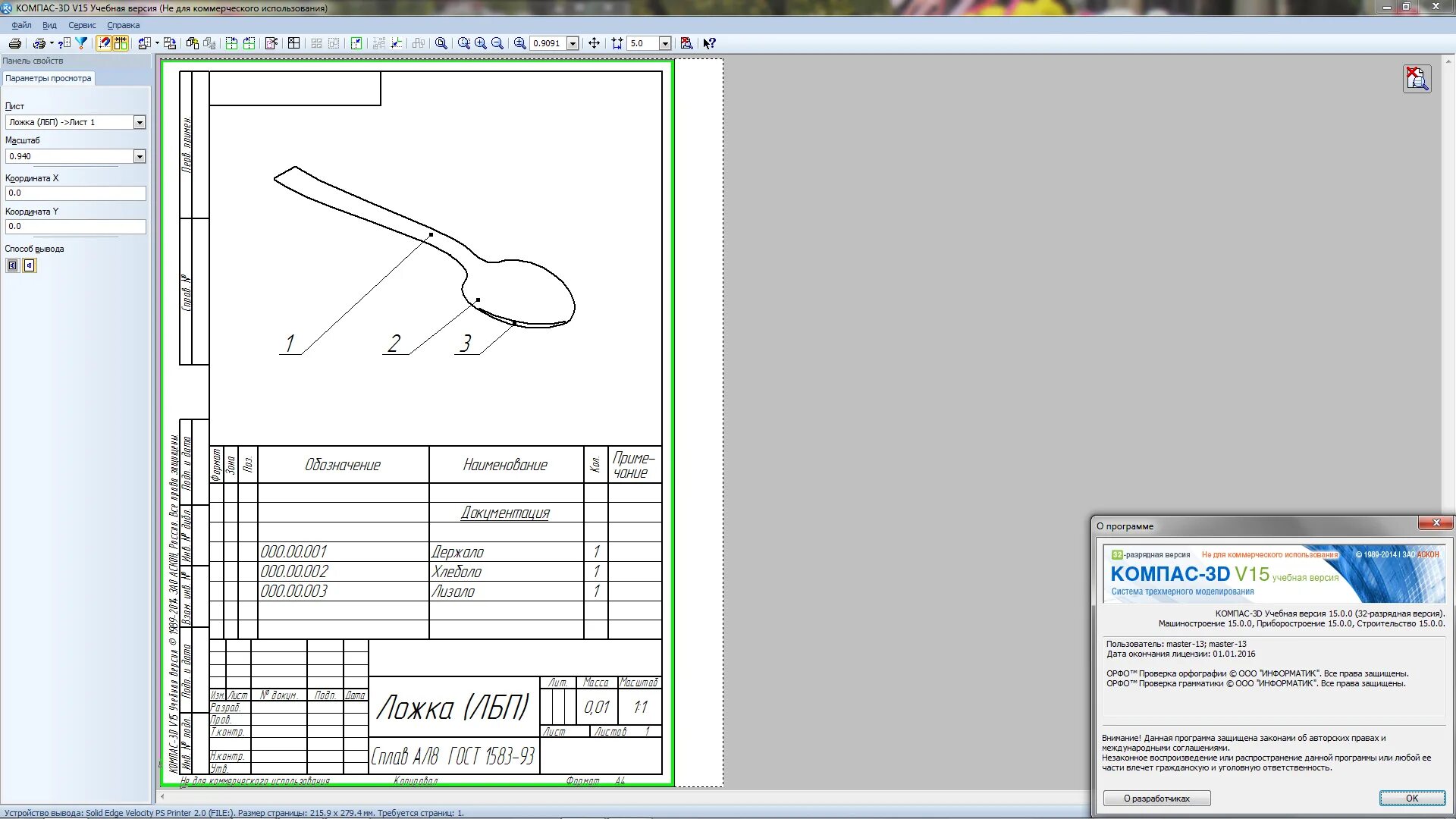Toggle the magnet snapping icon

point(104,43)
